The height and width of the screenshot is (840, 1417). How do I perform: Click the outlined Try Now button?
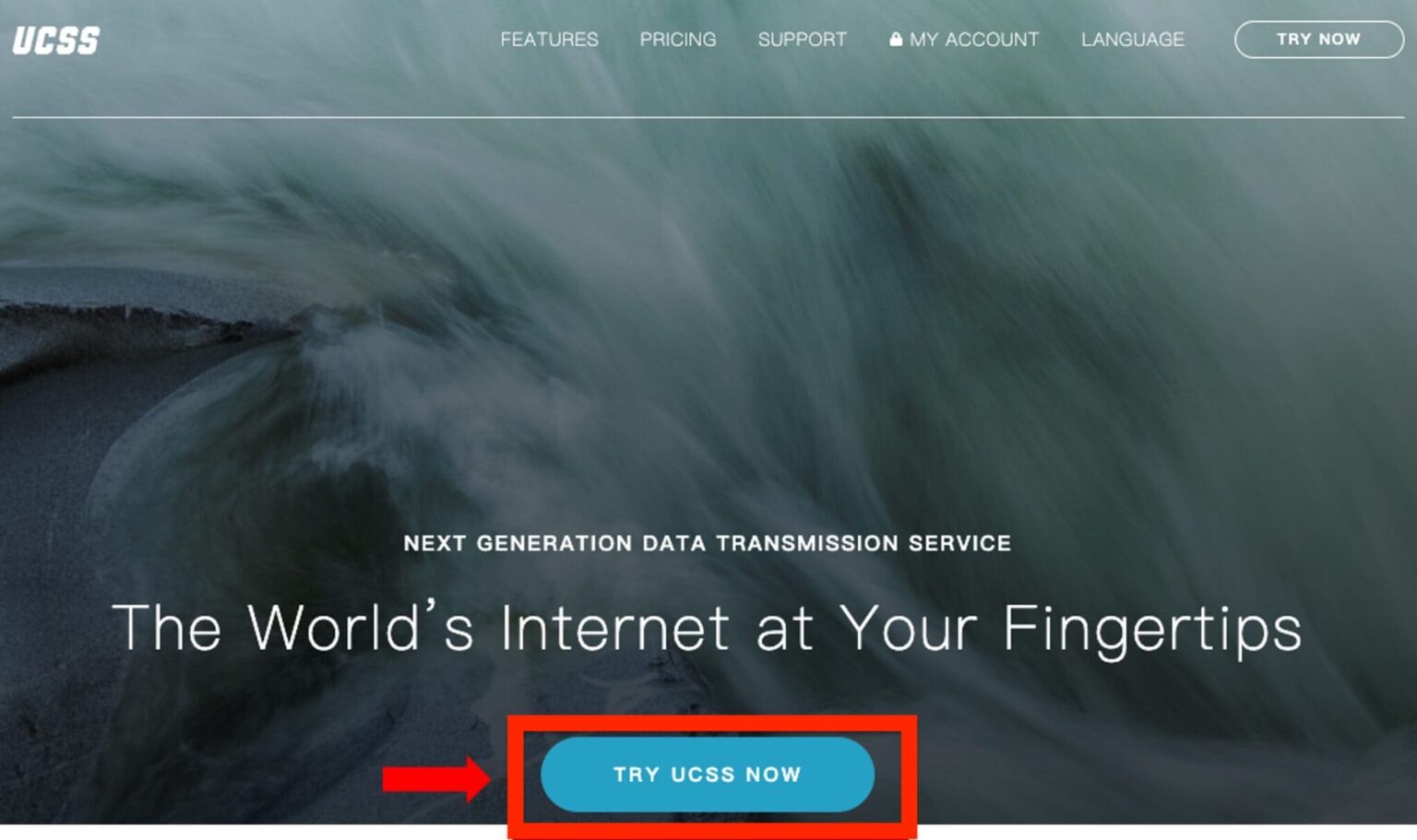(x=1318, y=40)
